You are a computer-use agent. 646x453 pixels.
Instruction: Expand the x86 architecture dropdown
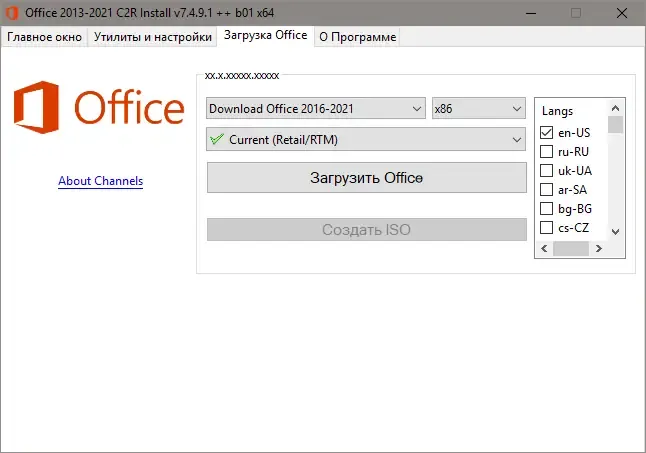tap(479, 109)
